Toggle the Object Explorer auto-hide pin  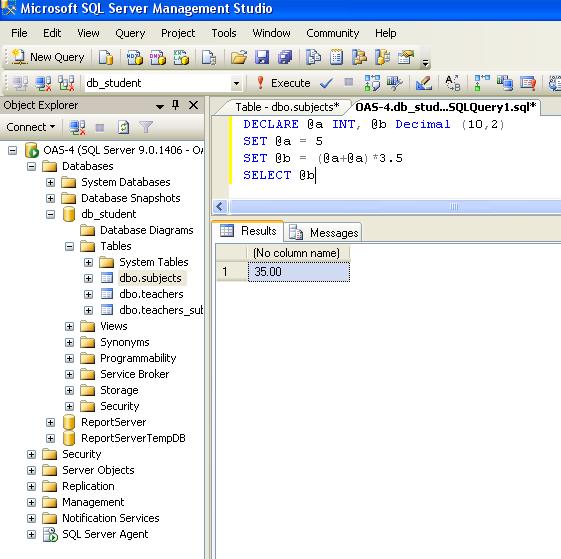click(175, 105)
